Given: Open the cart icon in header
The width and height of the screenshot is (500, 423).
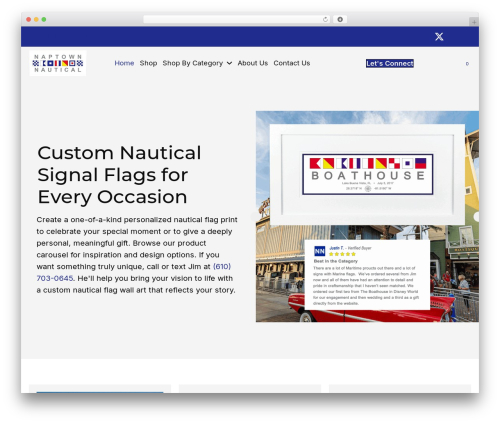Looking at the screenshot, I should click(x=467, y=64).
